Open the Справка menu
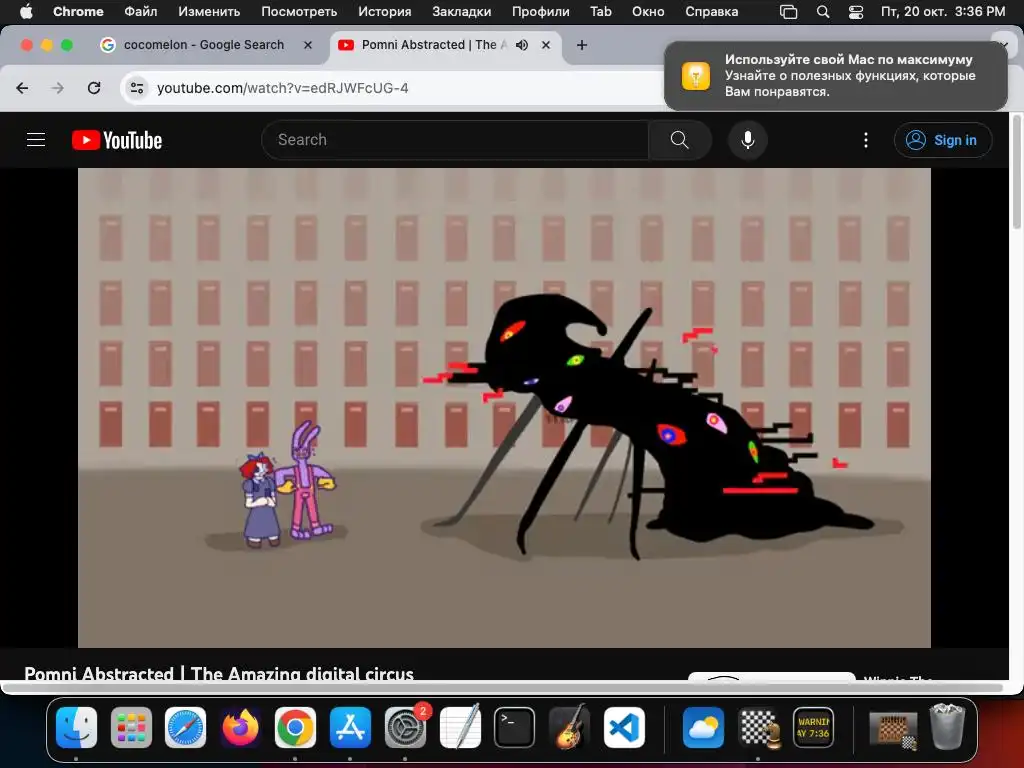The height and width of the screenshot is (768, 1024). pos(712,11)
